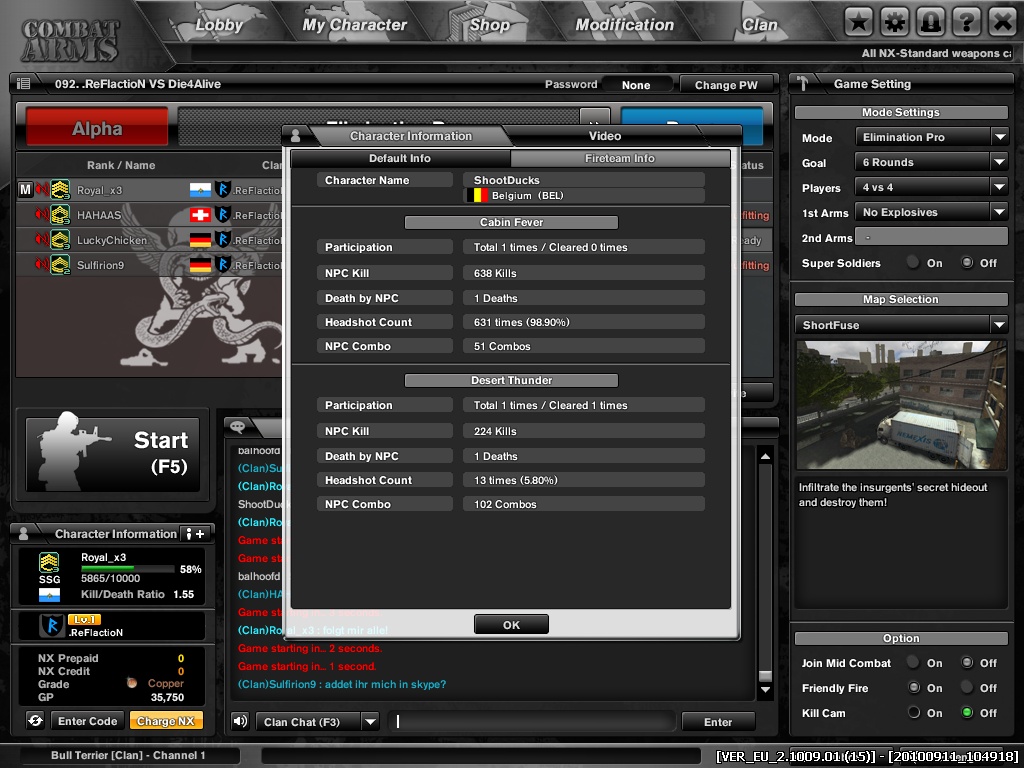The width and height of the screenshot is (1024, 768).
Task: Open the Shop tab
Action: point(490,25)
